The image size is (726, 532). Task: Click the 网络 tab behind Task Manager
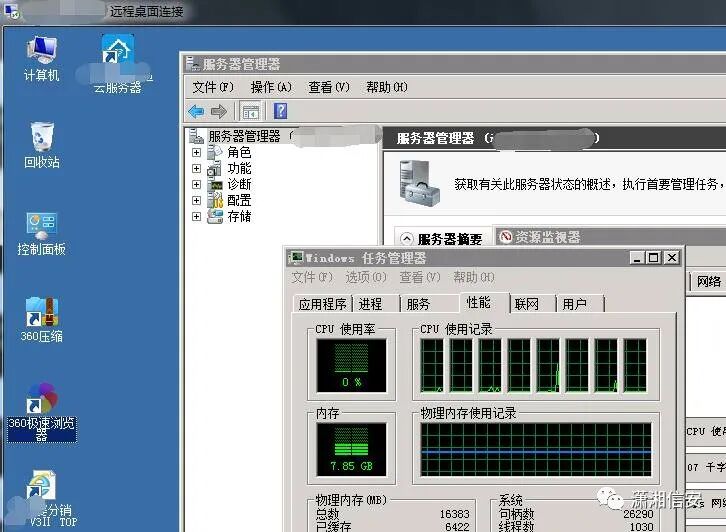pos(708,282)
